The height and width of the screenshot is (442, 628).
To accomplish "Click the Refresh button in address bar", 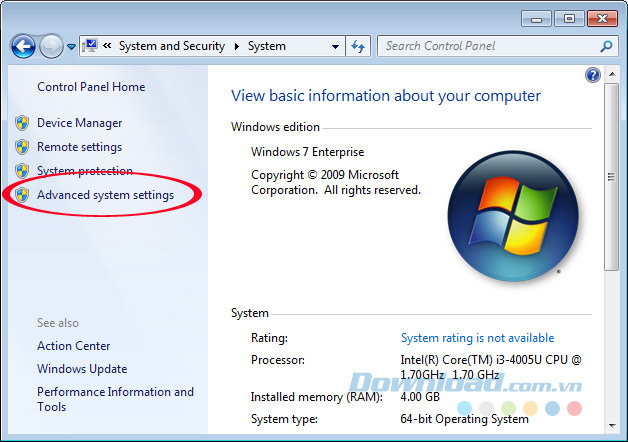I will (358, 46).
